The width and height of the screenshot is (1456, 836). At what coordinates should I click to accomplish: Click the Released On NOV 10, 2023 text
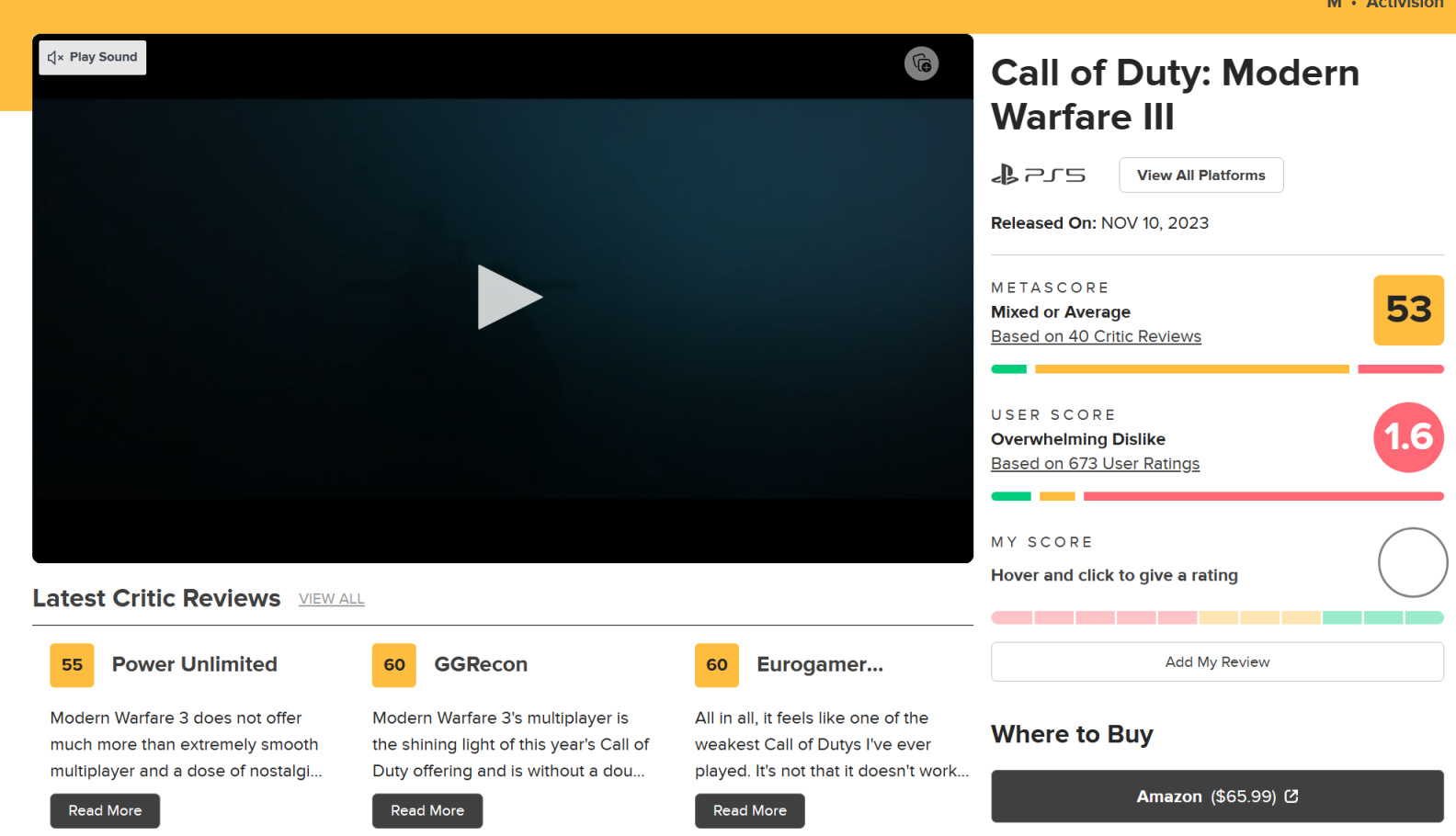1099,223
